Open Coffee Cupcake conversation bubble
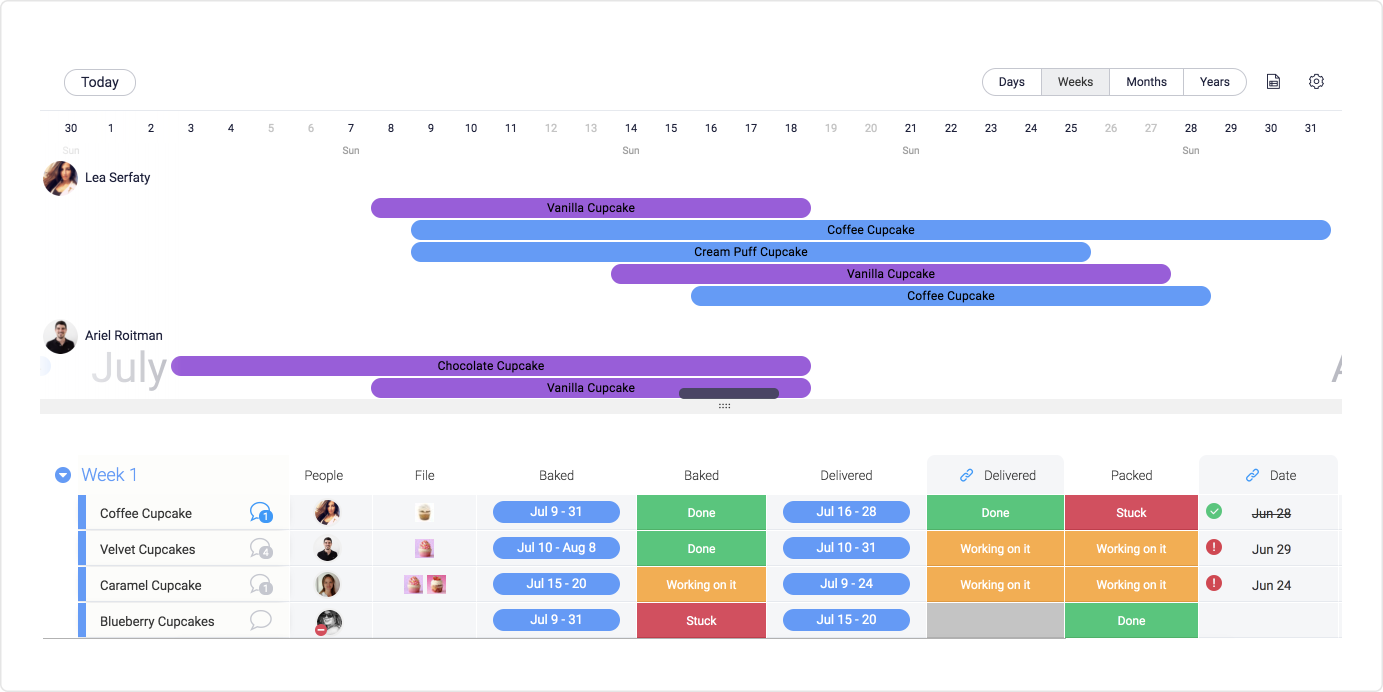 tap(261, 513)
